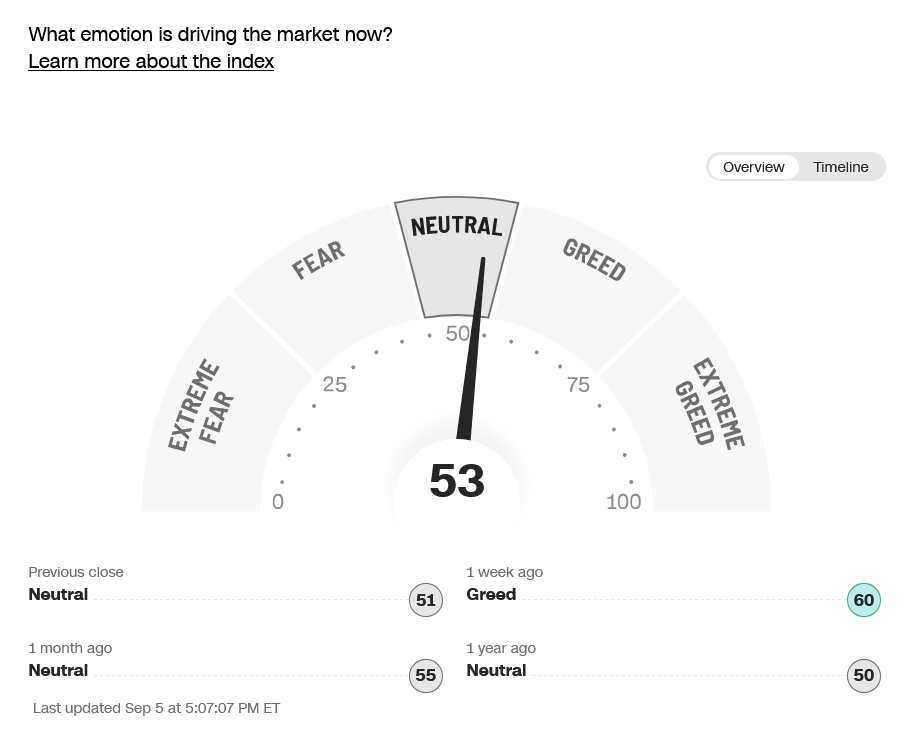Image resolution: width=921 pixels, height=734 pixels.
Task: Select the Overview toggle option
Action: point(754,167)
